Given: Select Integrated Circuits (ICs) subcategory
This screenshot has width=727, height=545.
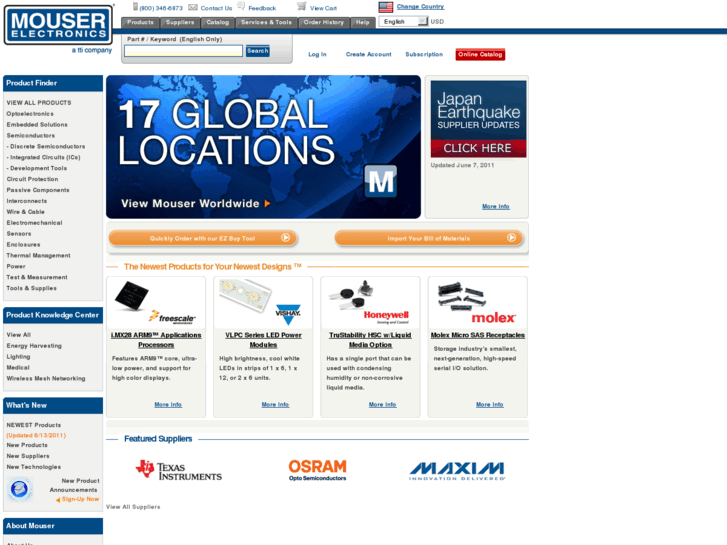Looking at the screenshot, I should (x=44, y=157).
